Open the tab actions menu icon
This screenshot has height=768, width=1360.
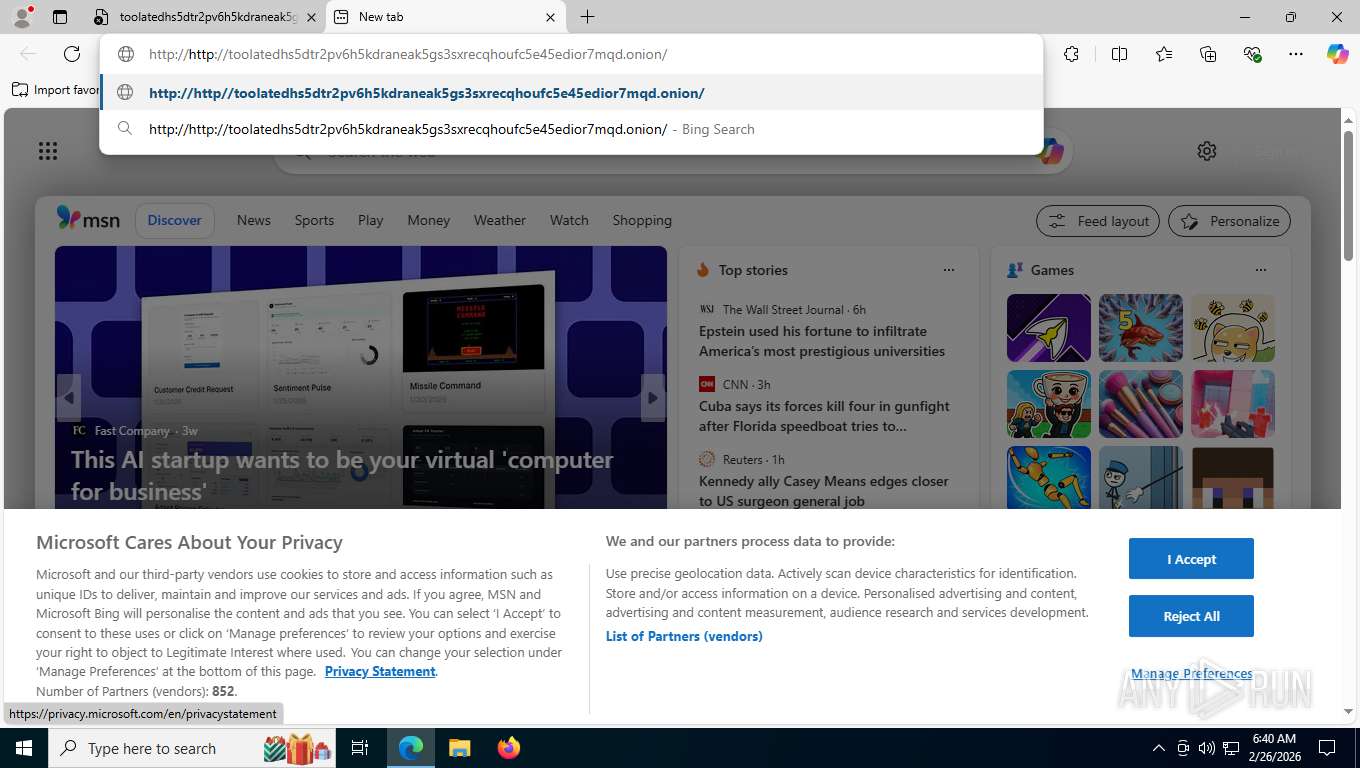point(60,17)
